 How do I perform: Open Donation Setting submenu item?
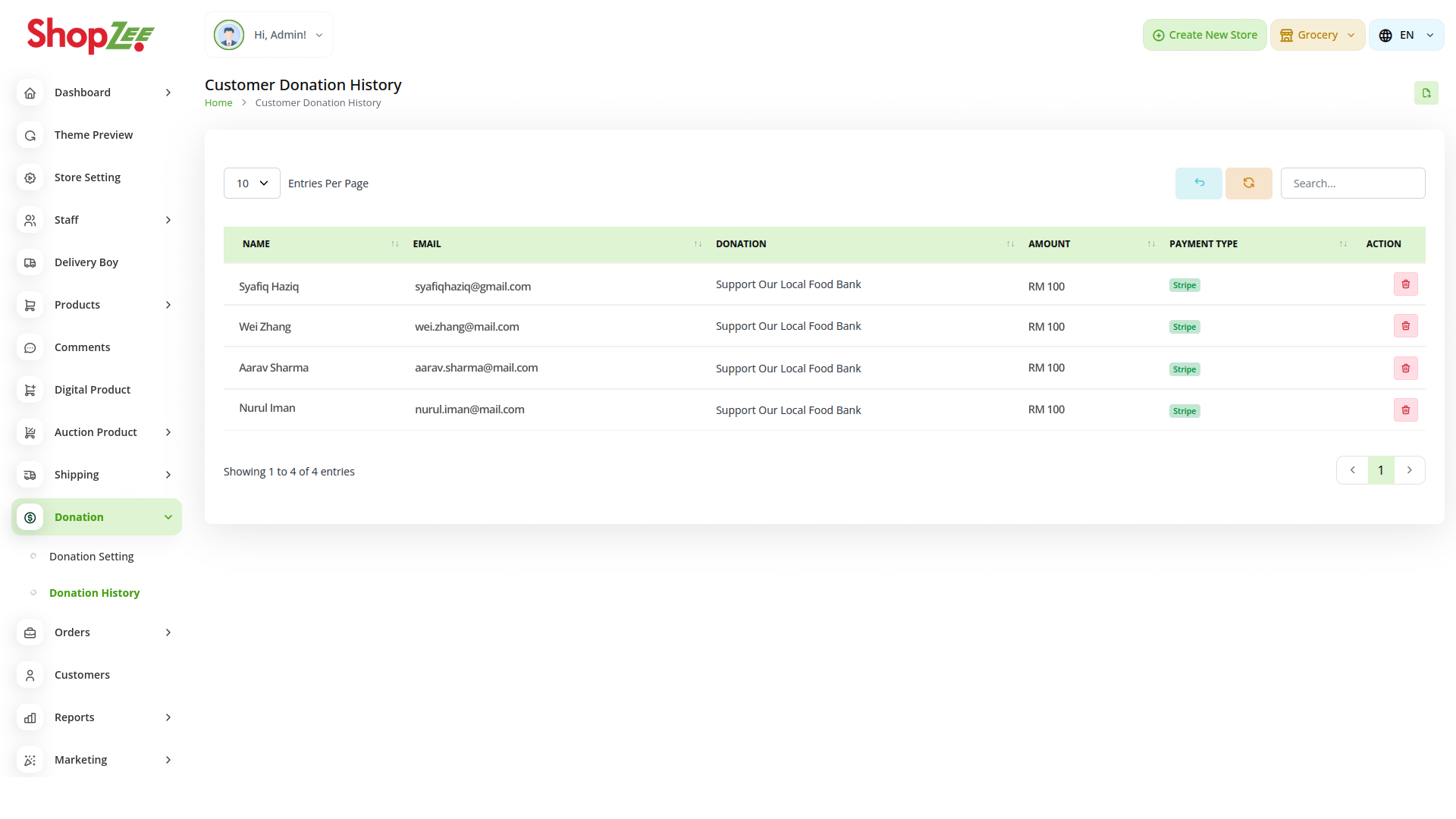(91, 557)
